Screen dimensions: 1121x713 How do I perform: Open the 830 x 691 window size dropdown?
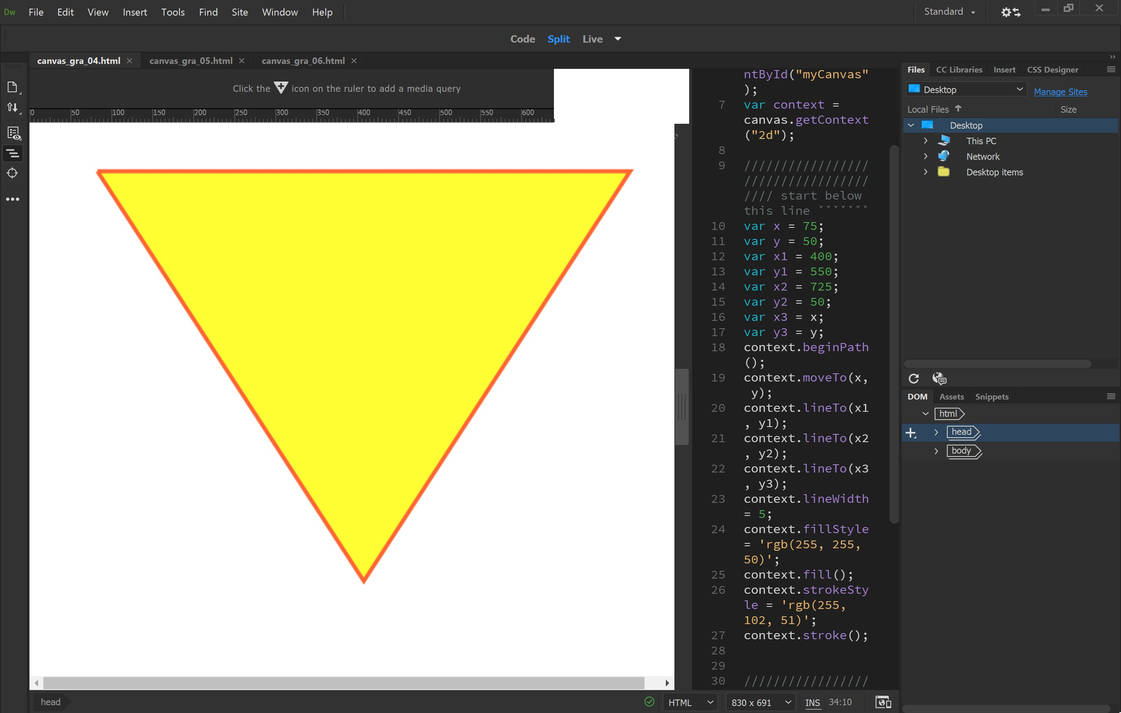pyautogui.click(x=761, y=702)
